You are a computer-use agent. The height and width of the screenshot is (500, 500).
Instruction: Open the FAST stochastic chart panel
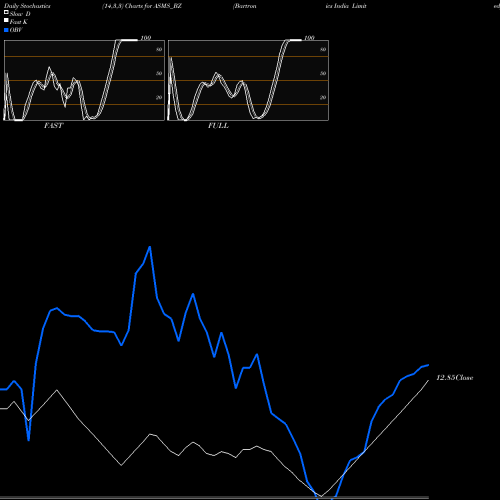pyautogui.click(x=84, y=80)
